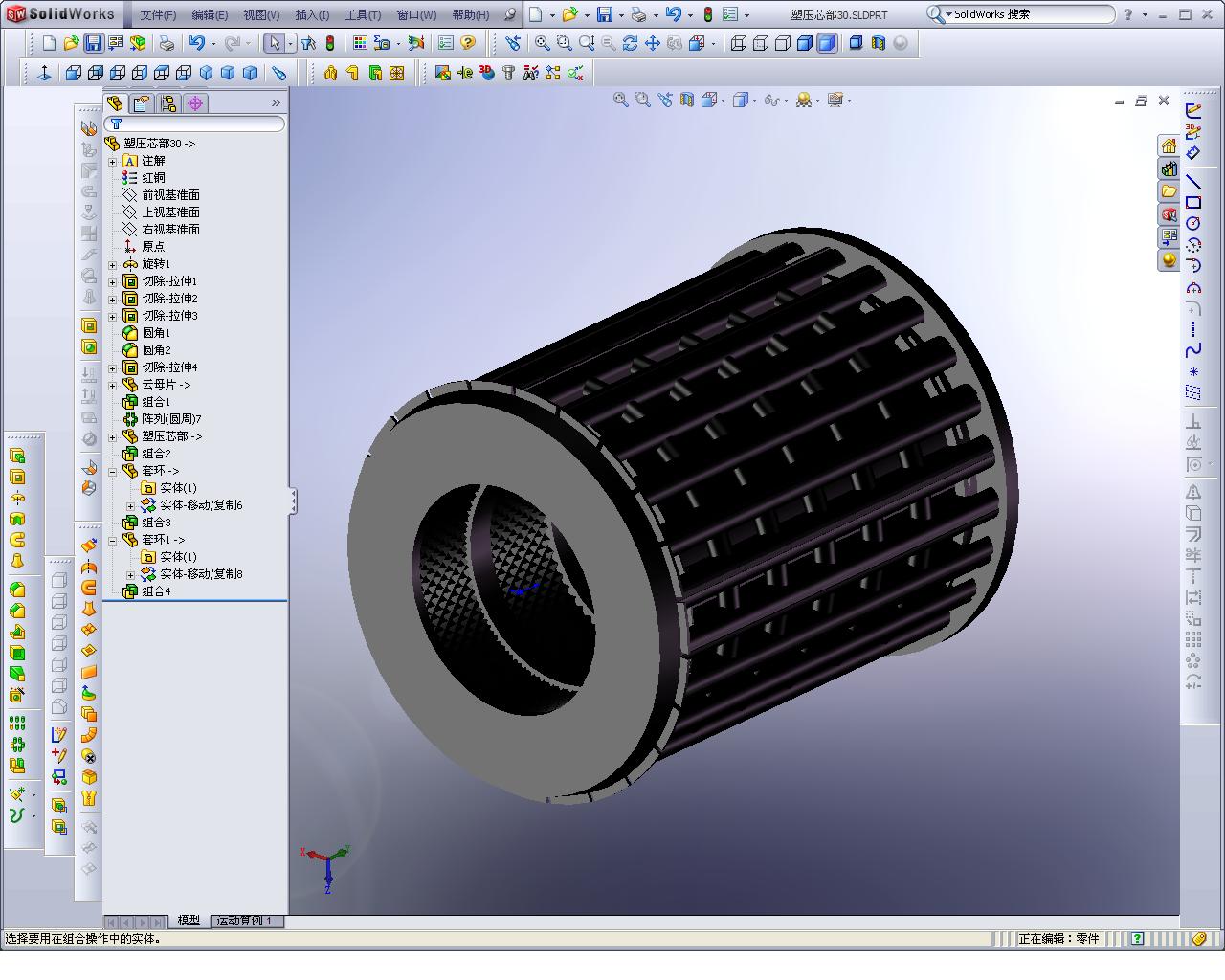Pick the Smart Dimension tool
The width and height of the screenshot is (1225, 980).
[x=1193, y=153]
